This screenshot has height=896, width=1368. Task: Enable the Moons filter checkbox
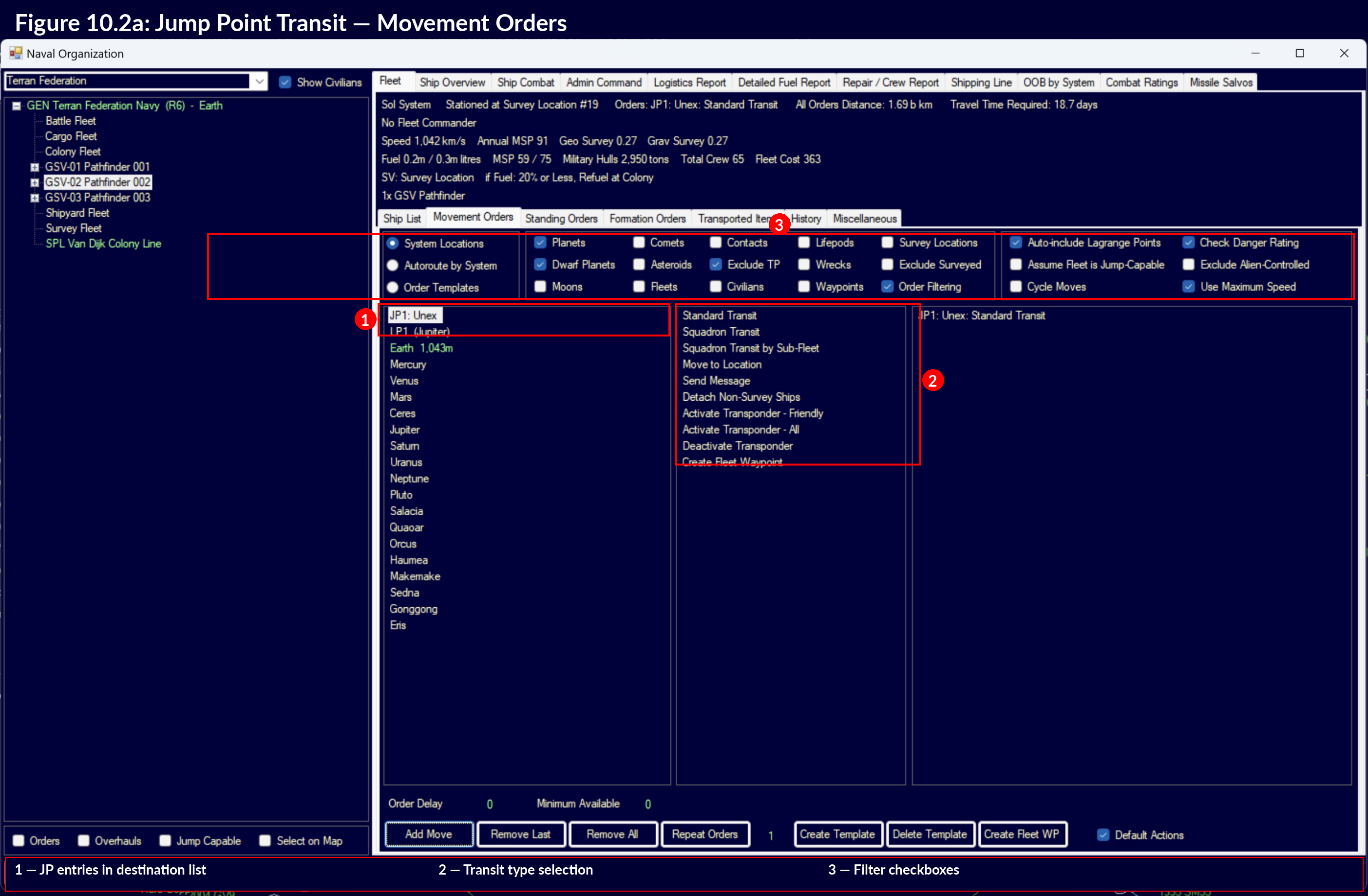(x=540, y=287)
